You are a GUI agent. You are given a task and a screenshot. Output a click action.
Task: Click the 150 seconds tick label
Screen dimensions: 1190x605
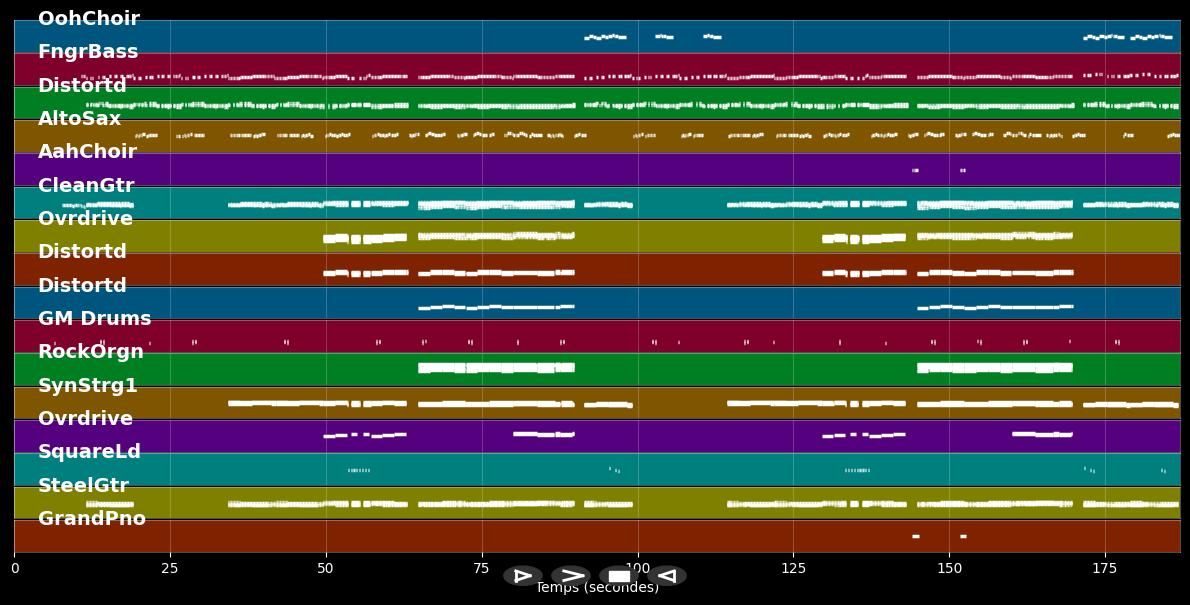pos(949,568)
